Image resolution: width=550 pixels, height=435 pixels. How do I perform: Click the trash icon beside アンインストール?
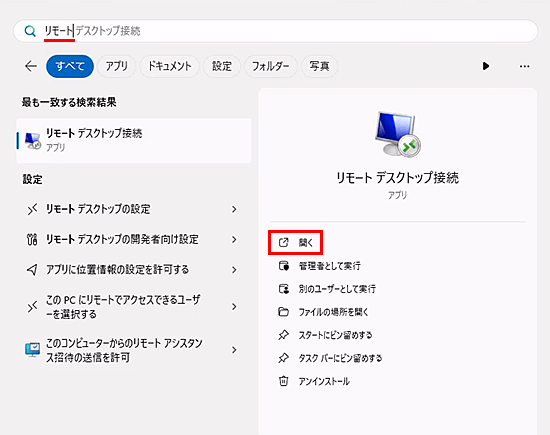click(283, 381)
